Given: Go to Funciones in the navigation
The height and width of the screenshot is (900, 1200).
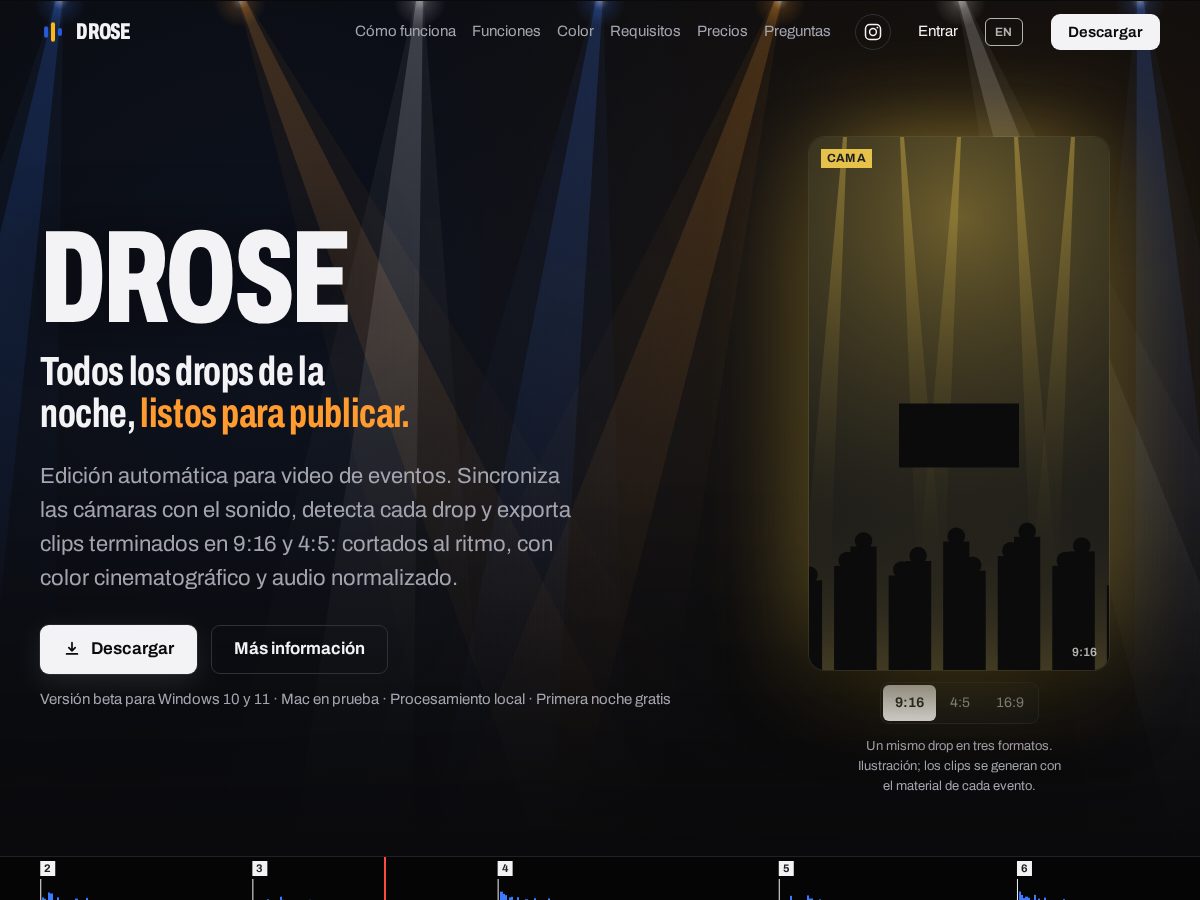Looking at the screenshot, I should point(506,31).
